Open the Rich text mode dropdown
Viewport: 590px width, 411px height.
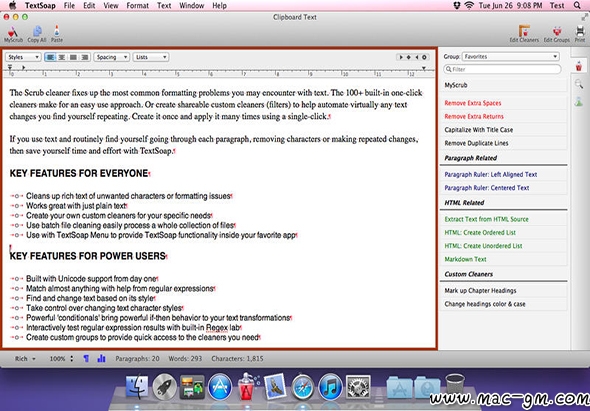(x=25, y=359)
